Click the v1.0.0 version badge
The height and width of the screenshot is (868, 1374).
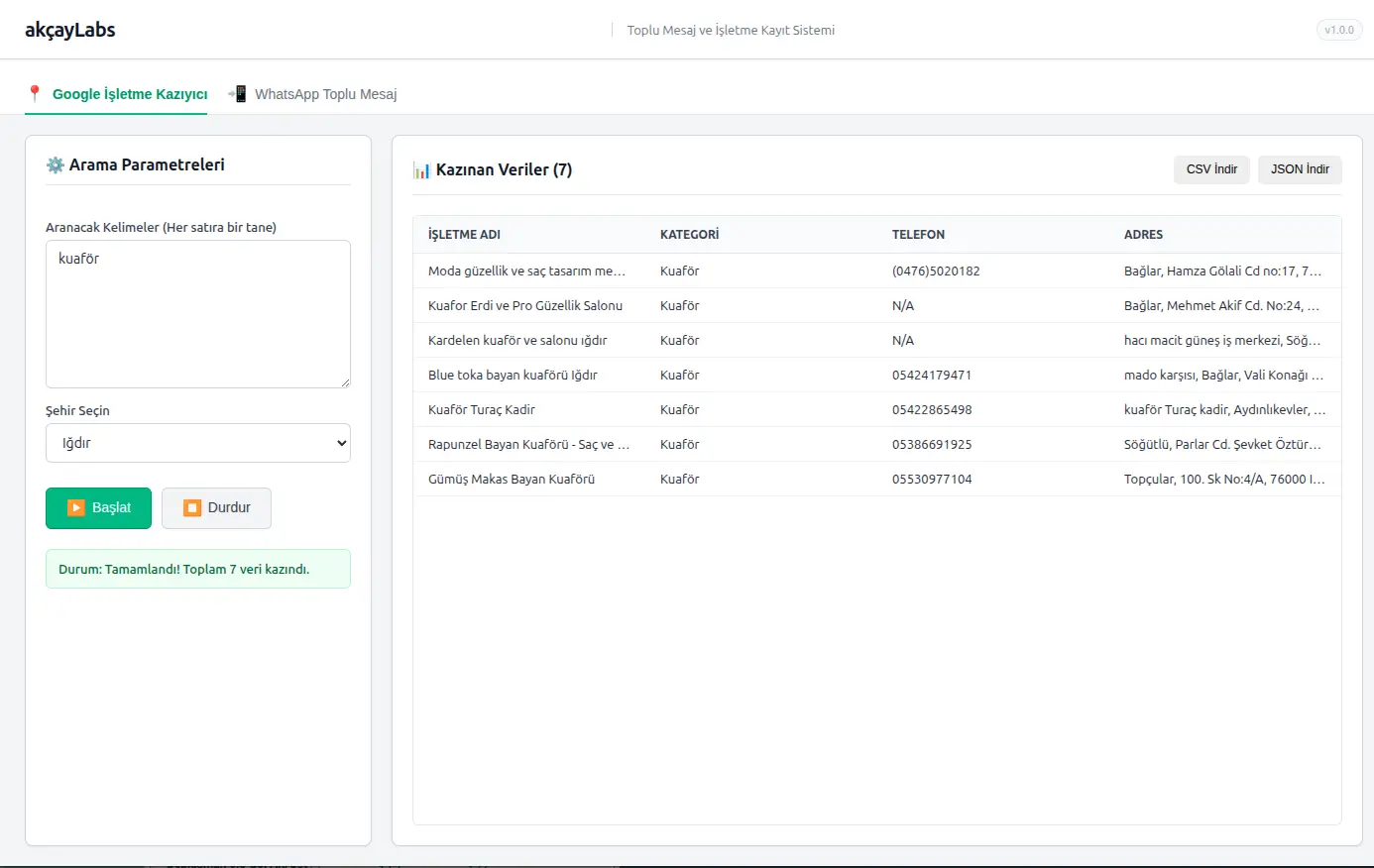1338,30
